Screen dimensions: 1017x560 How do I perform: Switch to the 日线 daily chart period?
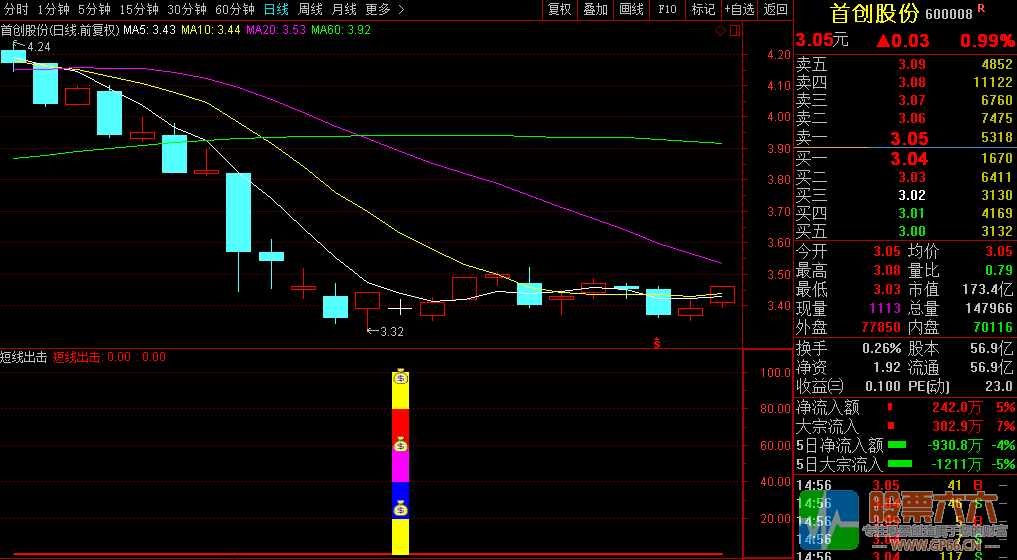(x=276, y=9)
